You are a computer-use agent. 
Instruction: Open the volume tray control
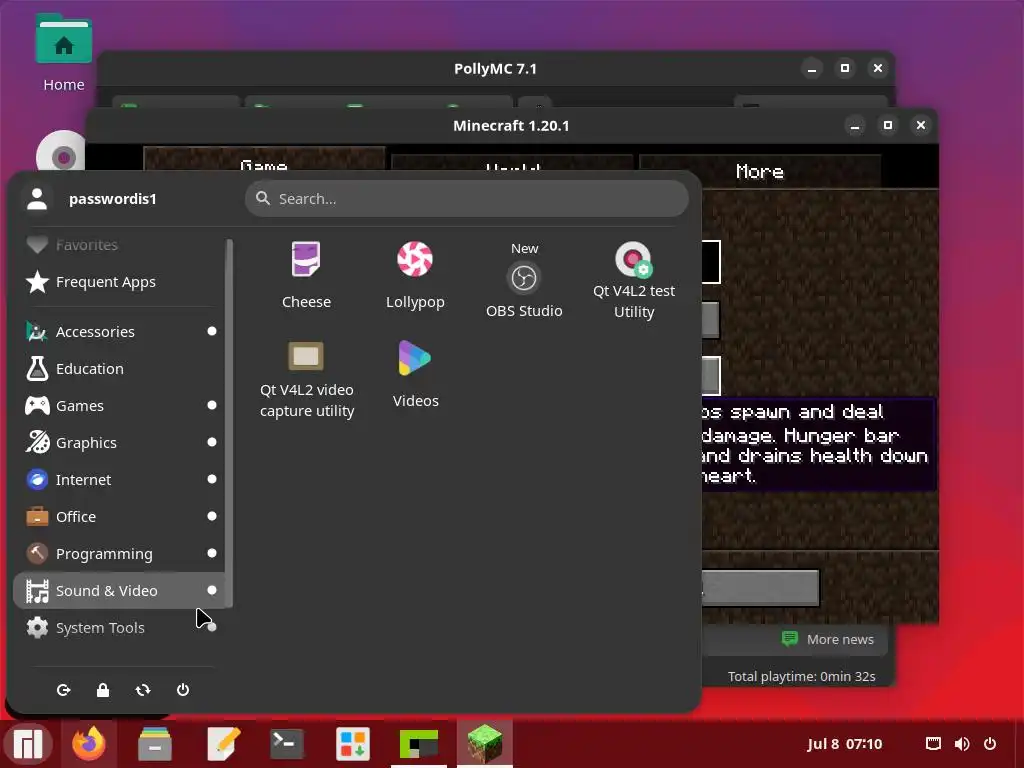click(x=961, y=744)
